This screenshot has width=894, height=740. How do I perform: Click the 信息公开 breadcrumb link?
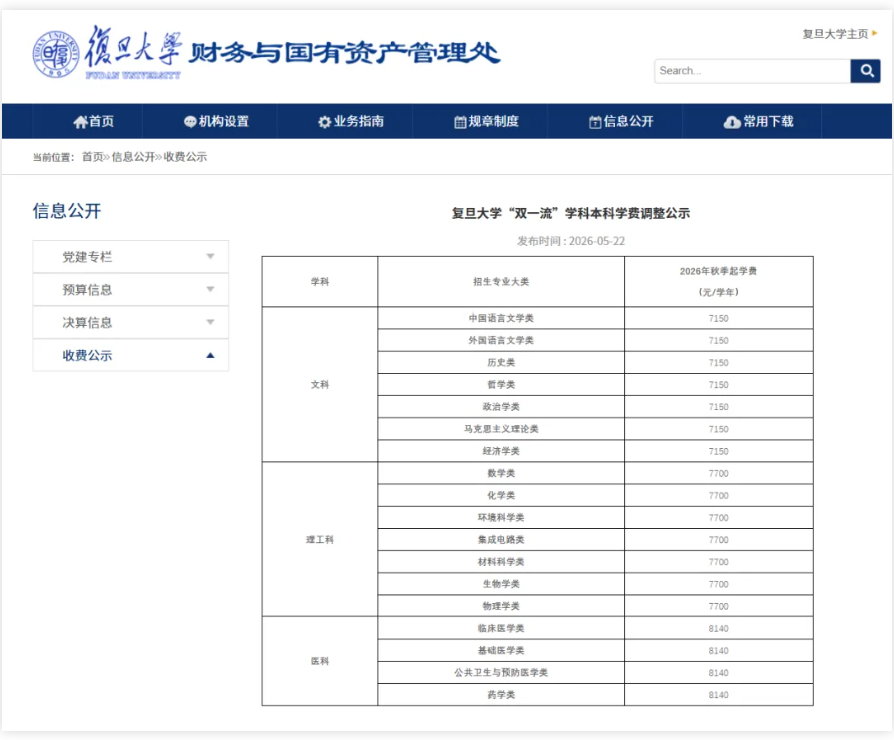(x=133, y=157)
